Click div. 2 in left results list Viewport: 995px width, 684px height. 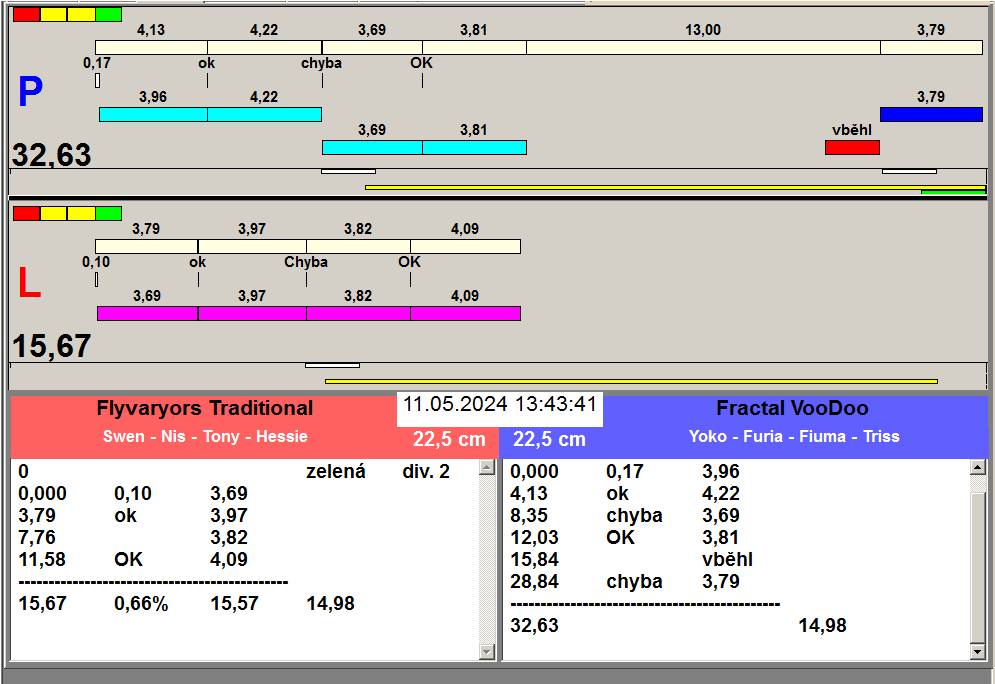(426, 471)
